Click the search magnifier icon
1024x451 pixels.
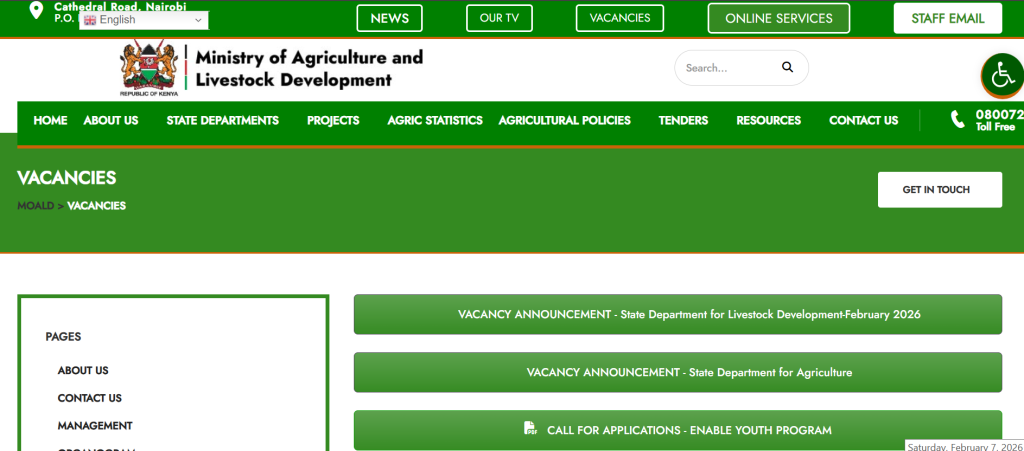tap(787, 68)
